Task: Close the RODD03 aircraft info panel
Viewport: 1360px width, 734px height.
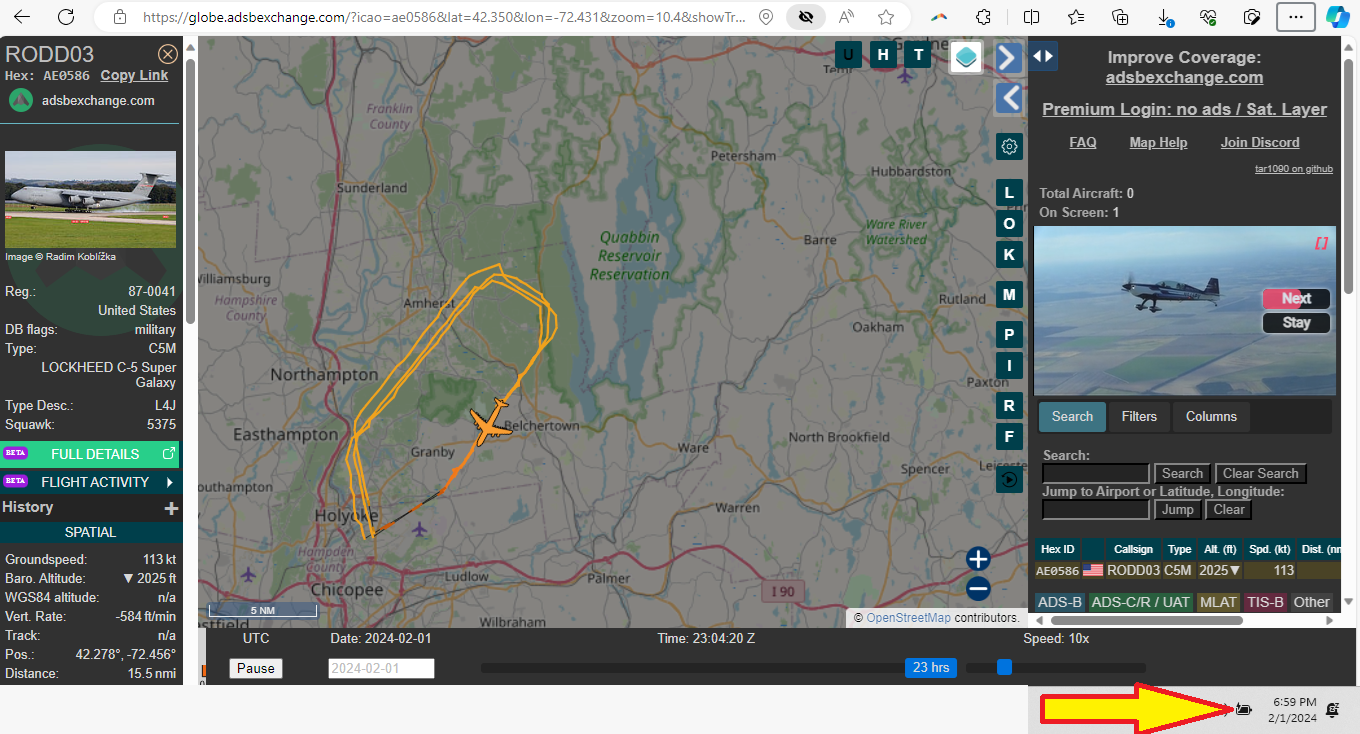Action: (168, 54)
